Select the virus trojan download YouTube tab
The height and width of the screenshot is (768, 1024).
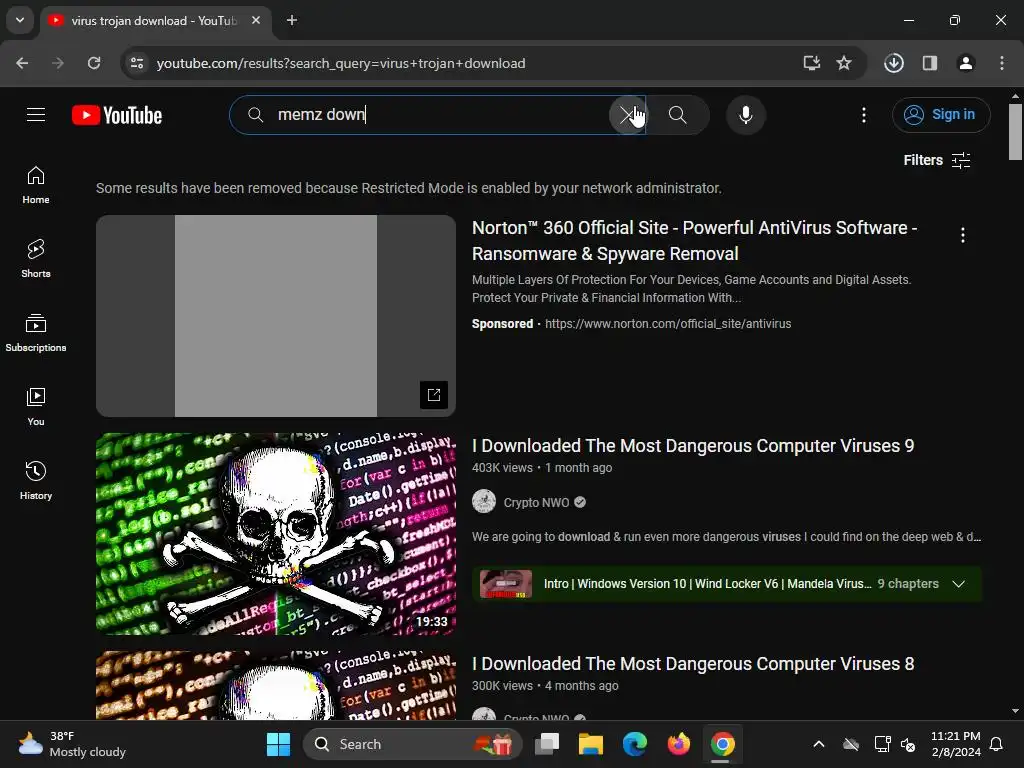[x=154, y=21]
